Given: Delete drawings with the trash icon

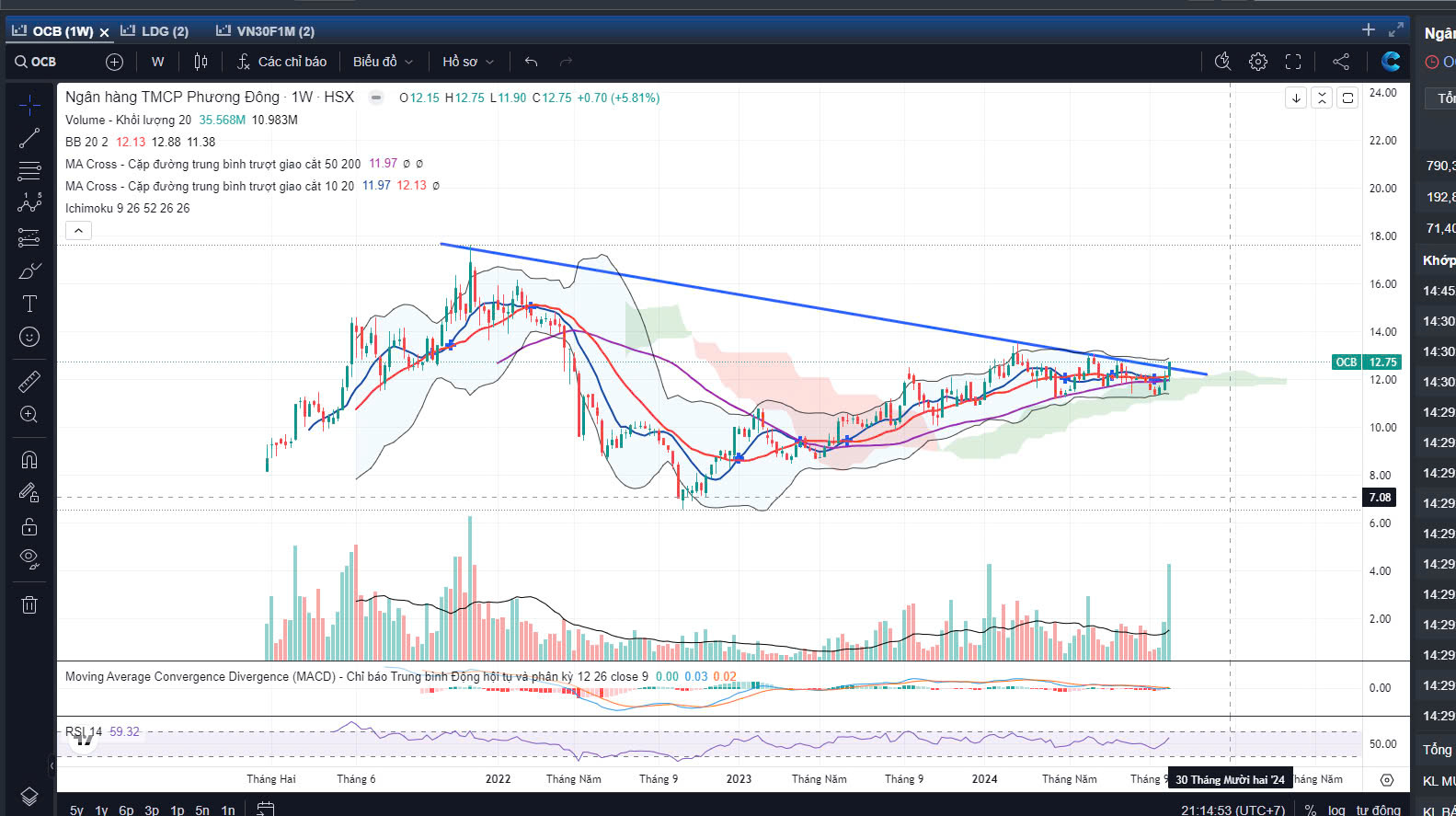Looking at the screenshot, I should click(x=29, y=604).
